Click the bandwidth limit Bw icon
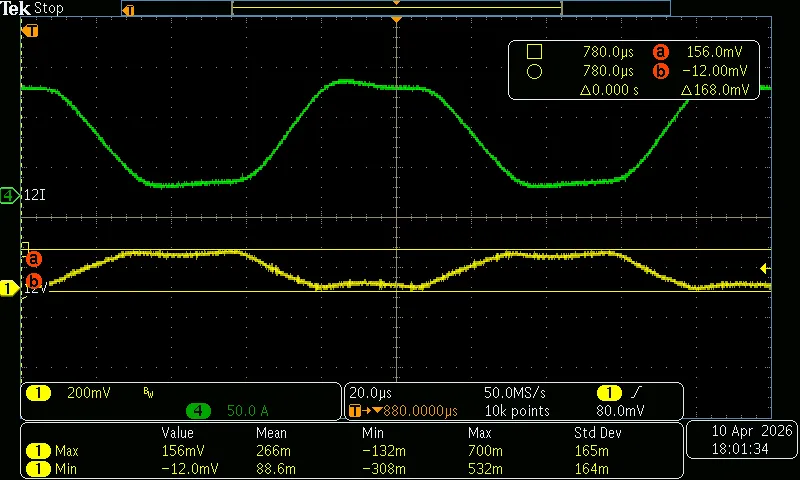This screenshot has width=800, height=480. (148, 392)
